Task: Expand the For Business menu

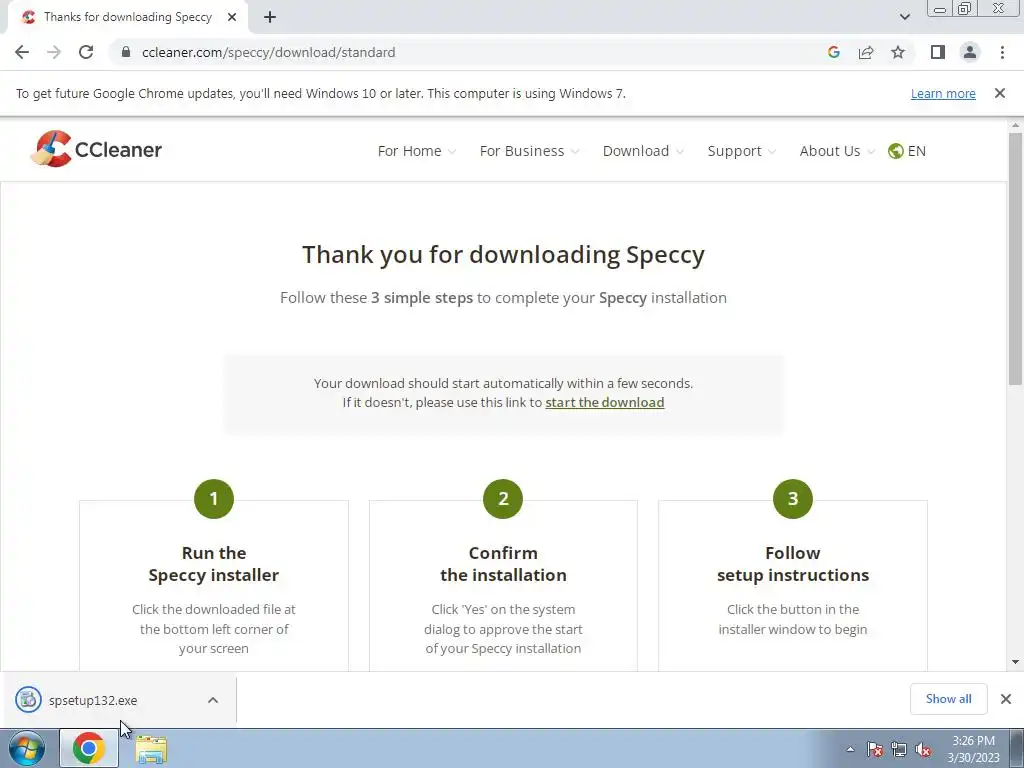Action: pyautogui.click(x=529, y=151)
